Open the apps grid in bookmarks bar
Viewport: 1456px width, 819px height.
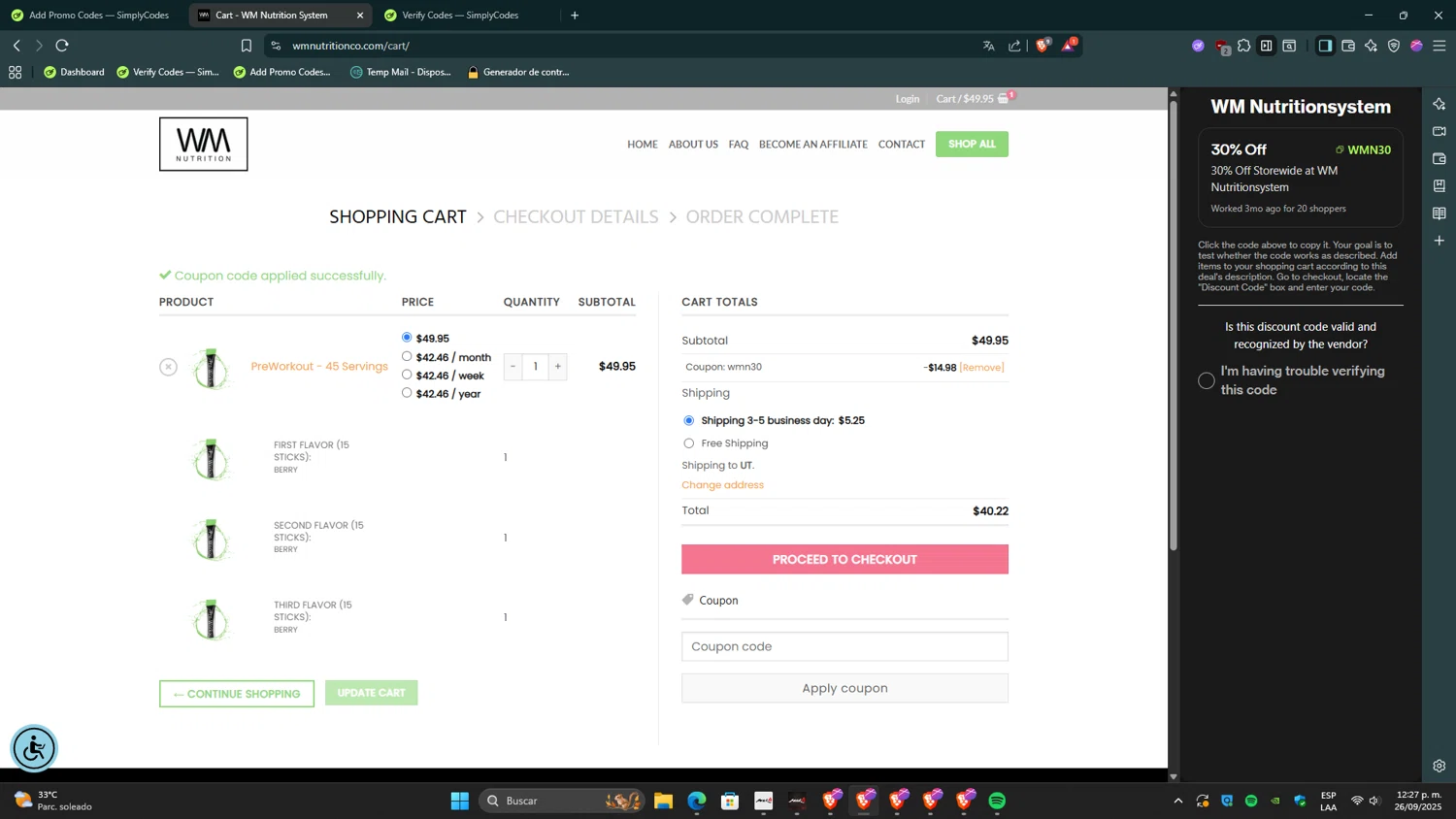15,72
